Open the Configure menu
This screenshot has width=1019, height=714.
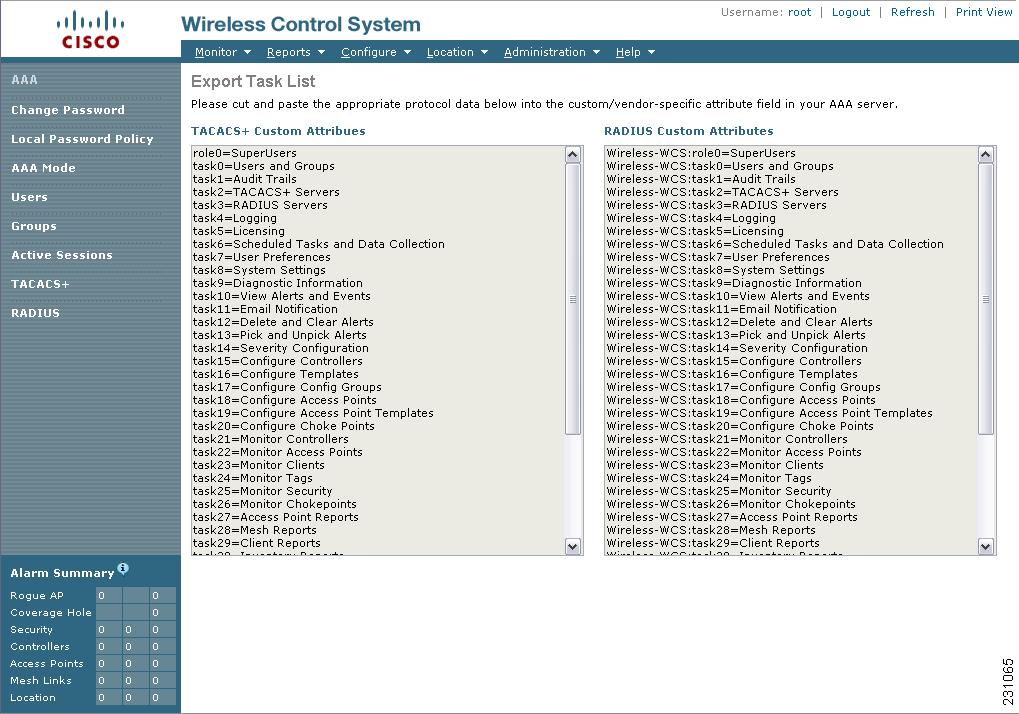point(368,52)
